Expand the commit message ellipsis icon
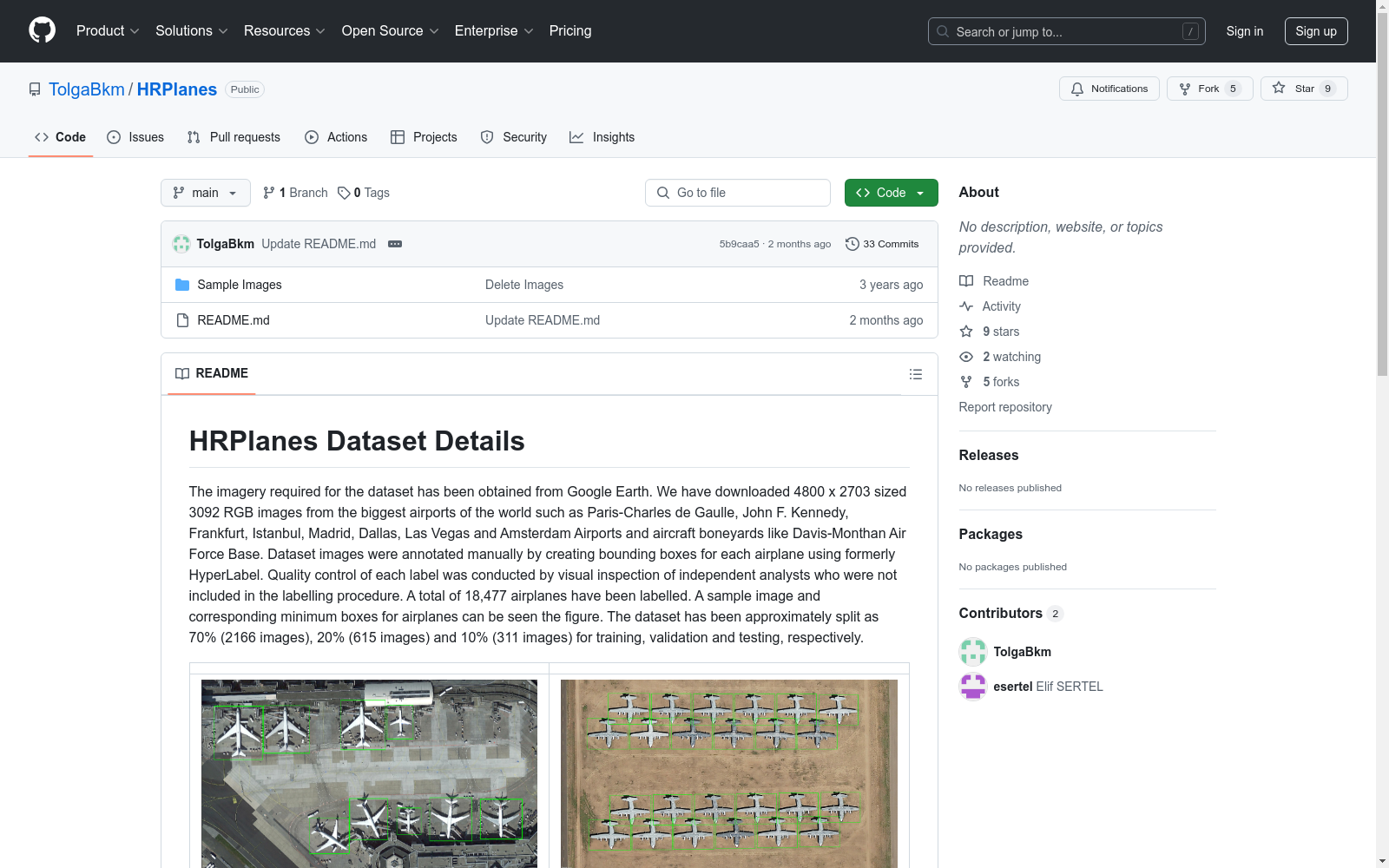 (x=395, y=244)
